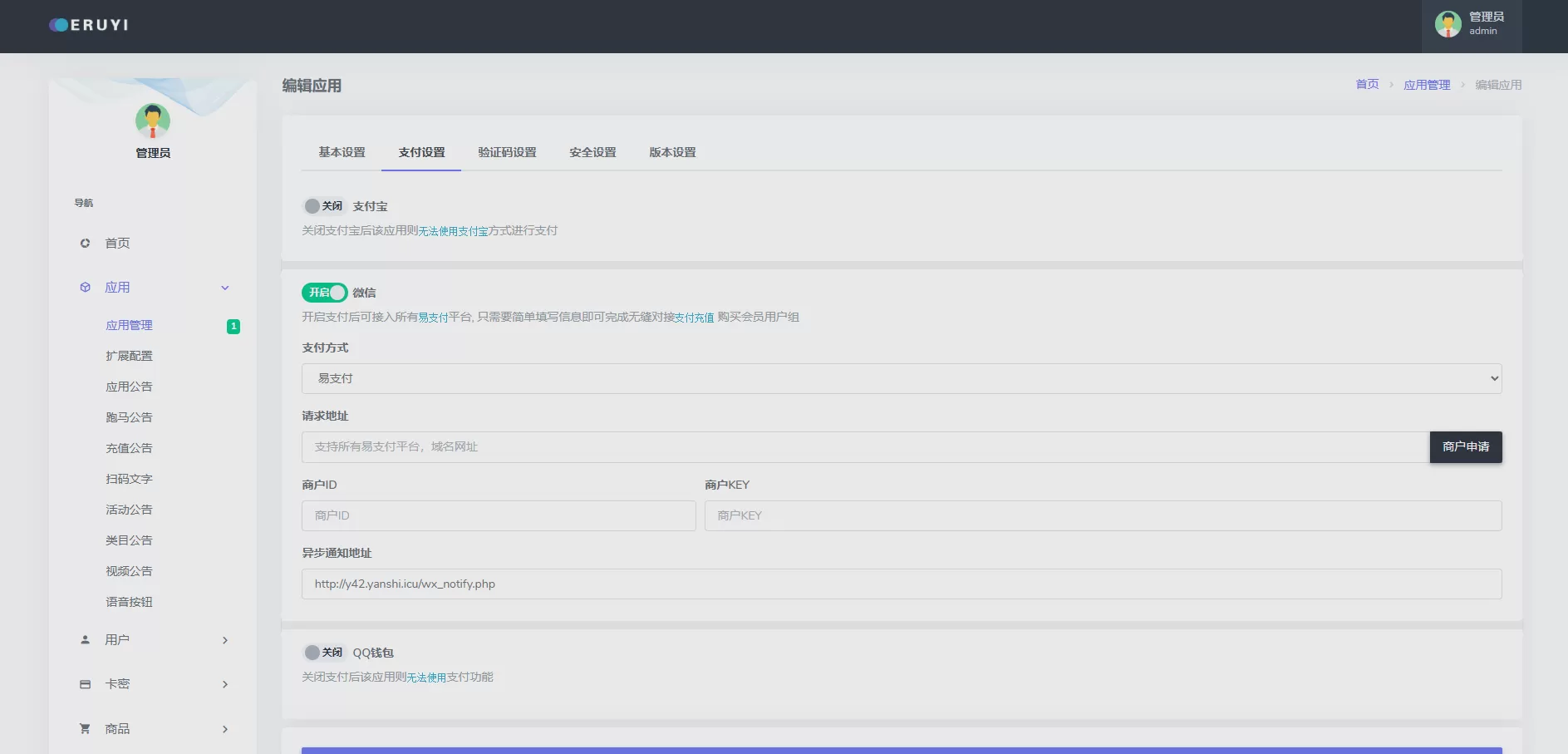Click the admin avatar in top bar

(1448, 24)
